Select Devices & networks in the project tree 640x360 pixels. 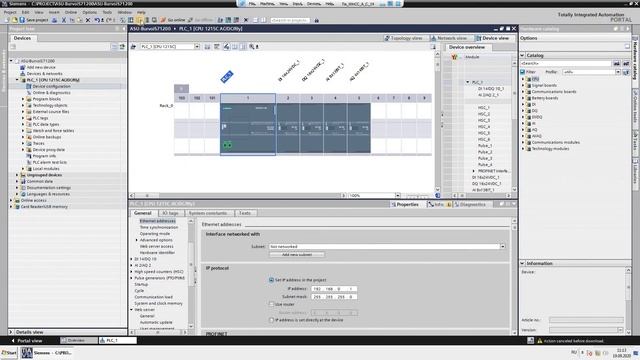(x=44, y=74)
